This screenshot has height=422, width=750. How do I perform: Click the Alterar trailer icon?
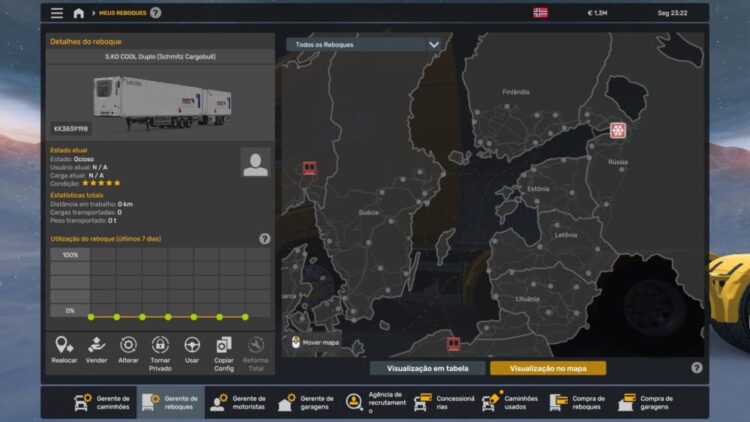coord(128,344)
